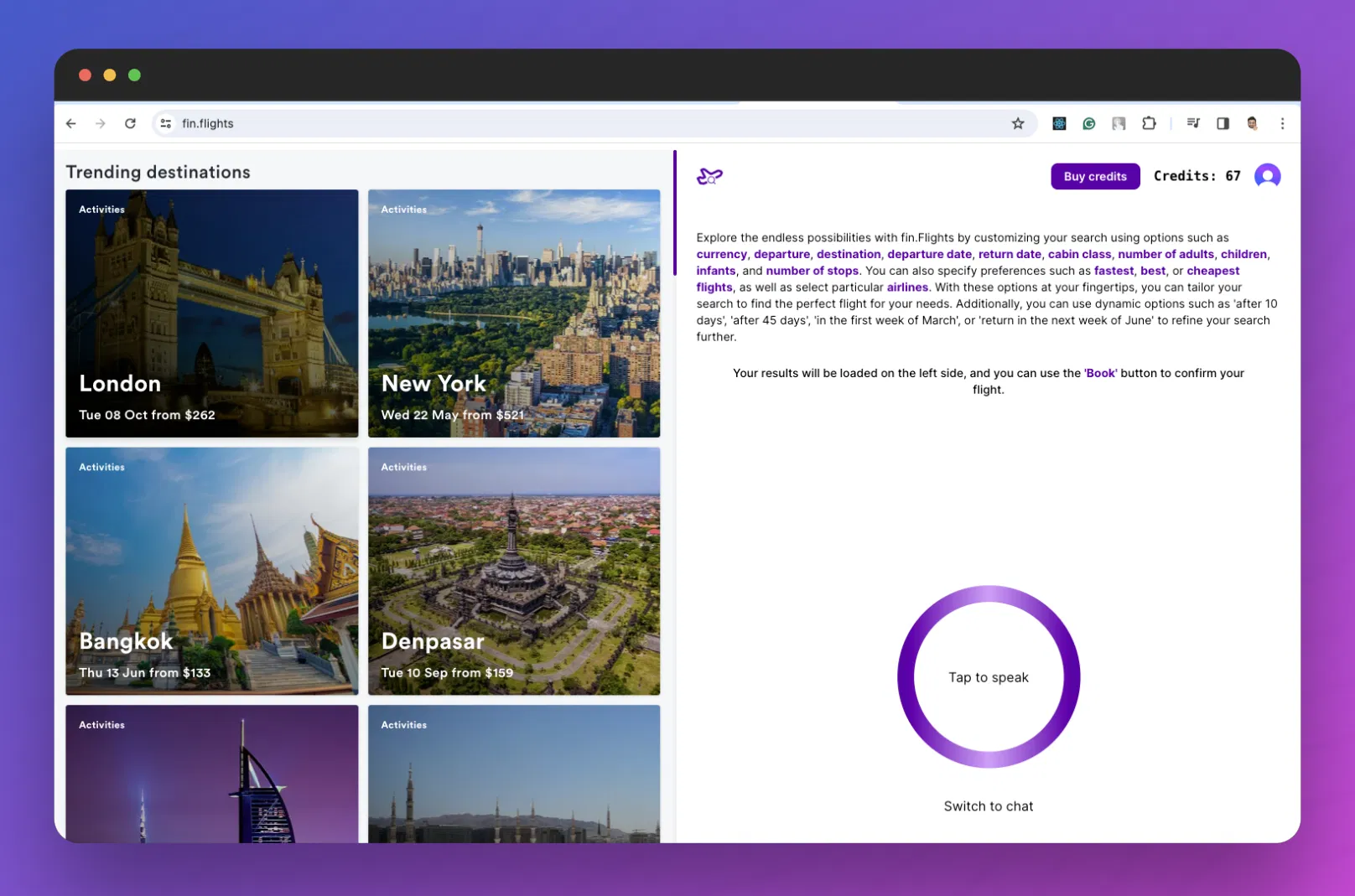Click the fin.flights address bar

(587, 124)
